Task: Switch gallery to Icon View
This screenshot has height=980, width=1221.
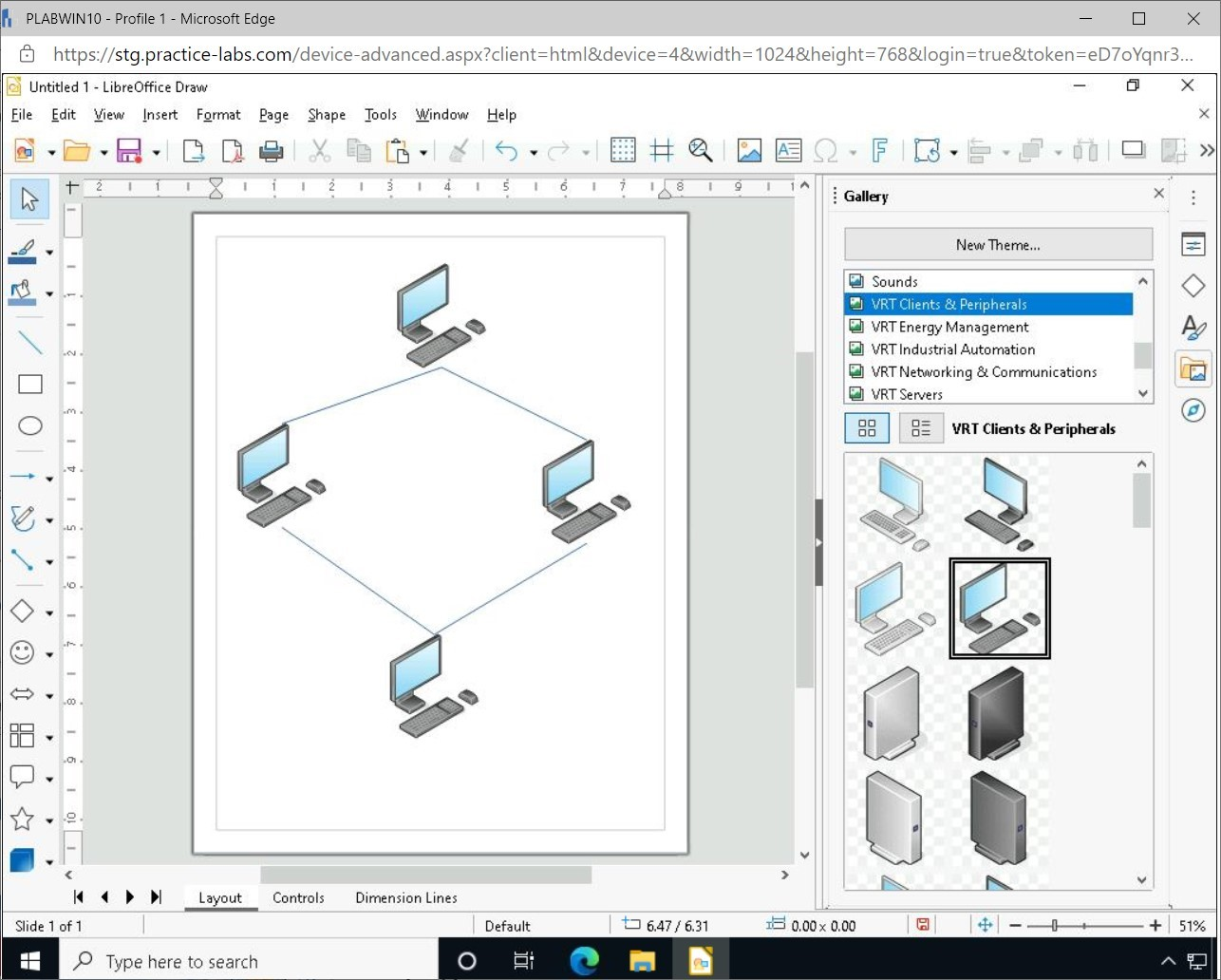Action: [867, 428]
